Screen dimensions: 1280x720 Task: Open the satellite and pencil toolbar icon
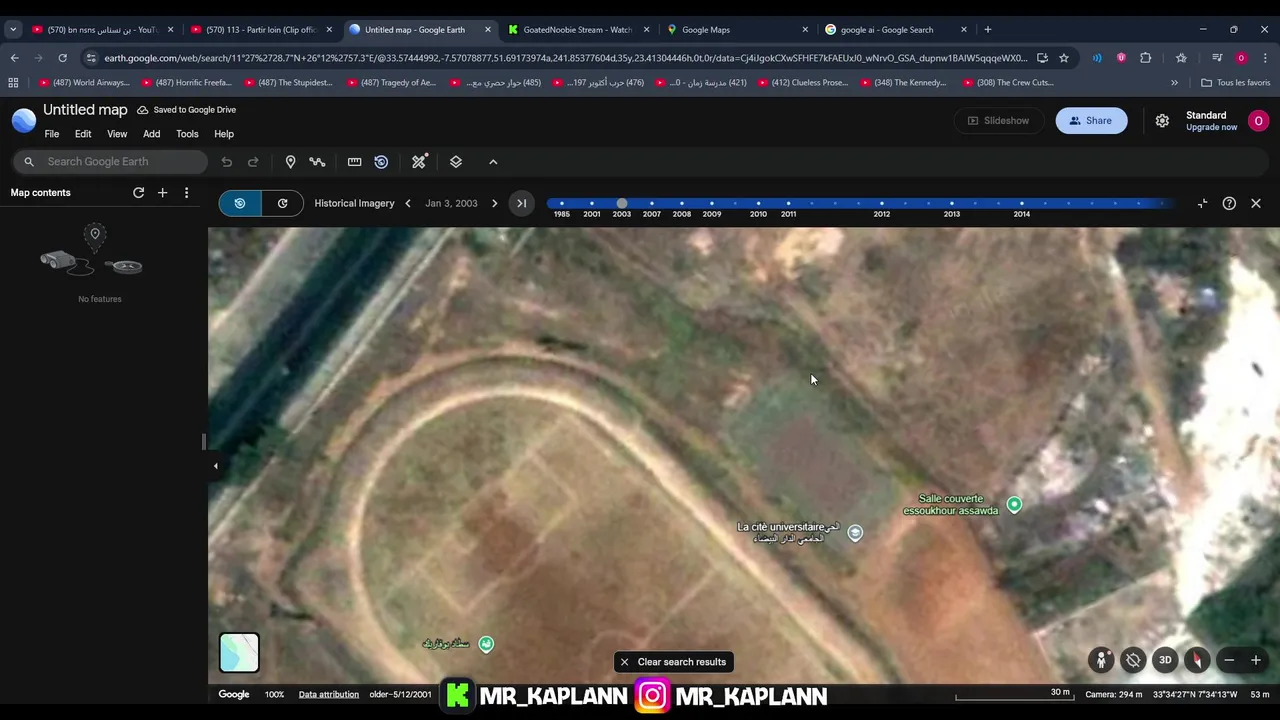[419, 162]
